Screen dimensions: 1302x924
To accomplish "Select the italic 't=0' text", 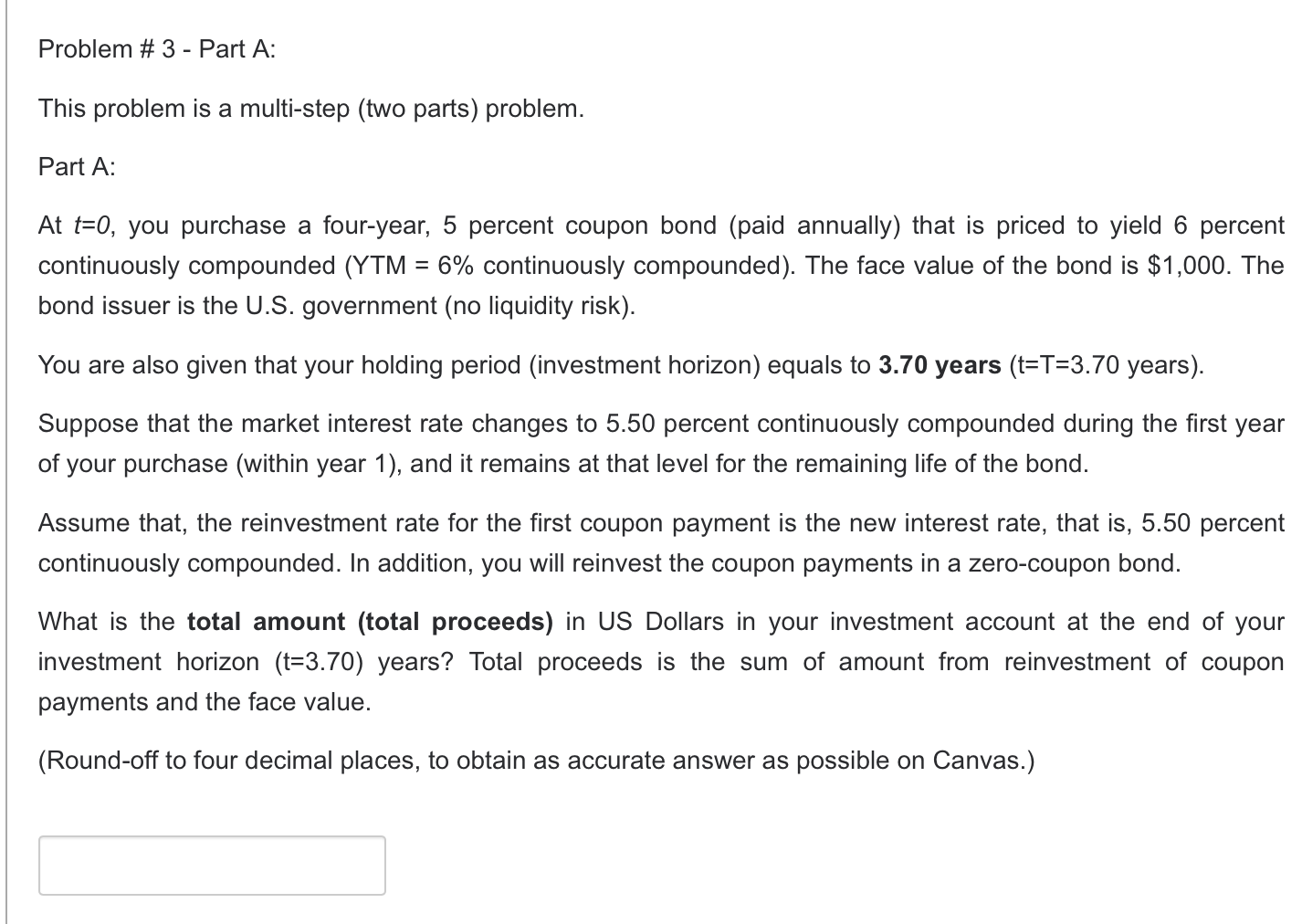I will [x=87, y=226].
